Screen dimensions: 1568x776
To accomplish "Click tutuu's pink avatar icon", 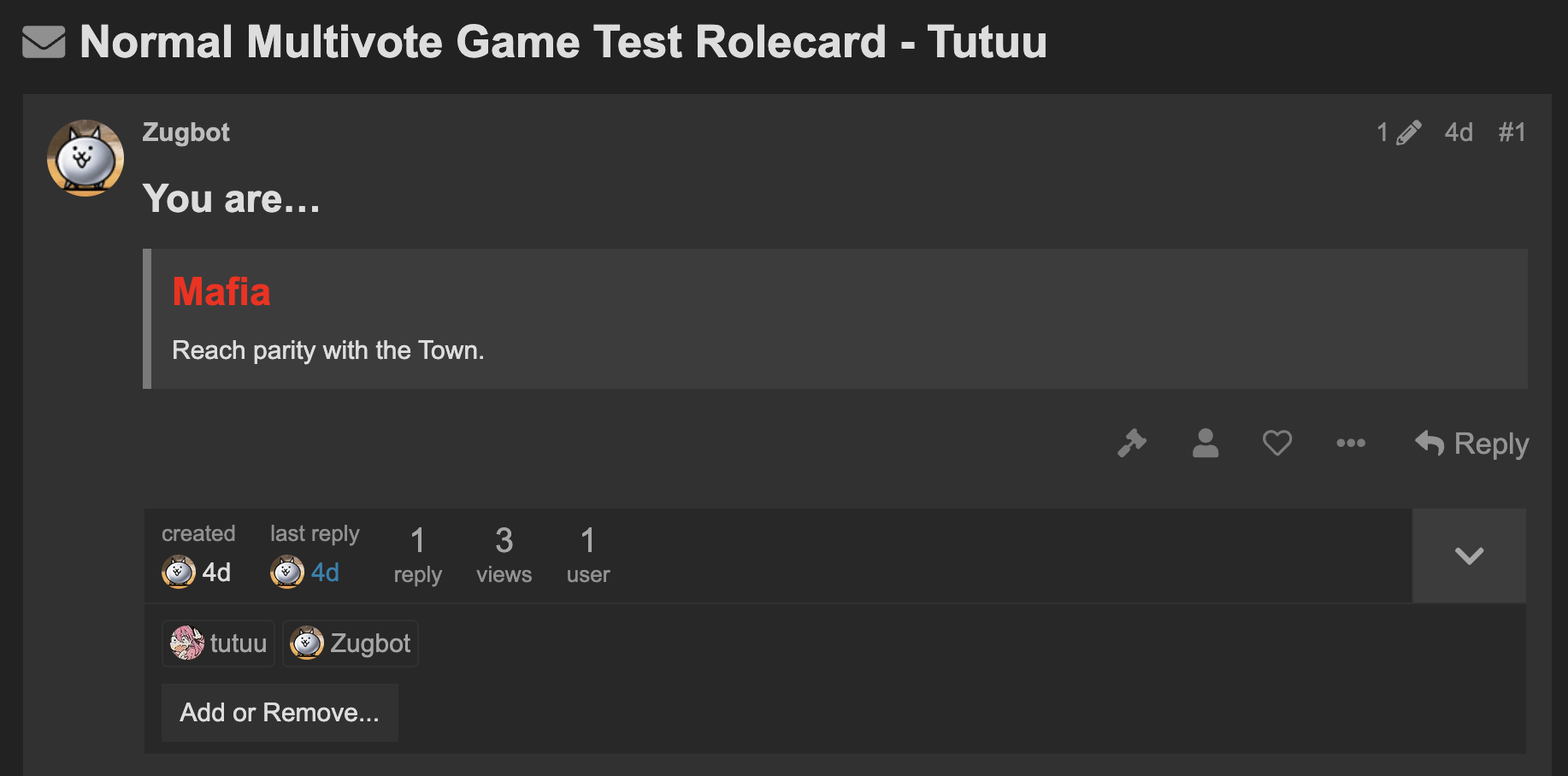I will tap(187, 643).
